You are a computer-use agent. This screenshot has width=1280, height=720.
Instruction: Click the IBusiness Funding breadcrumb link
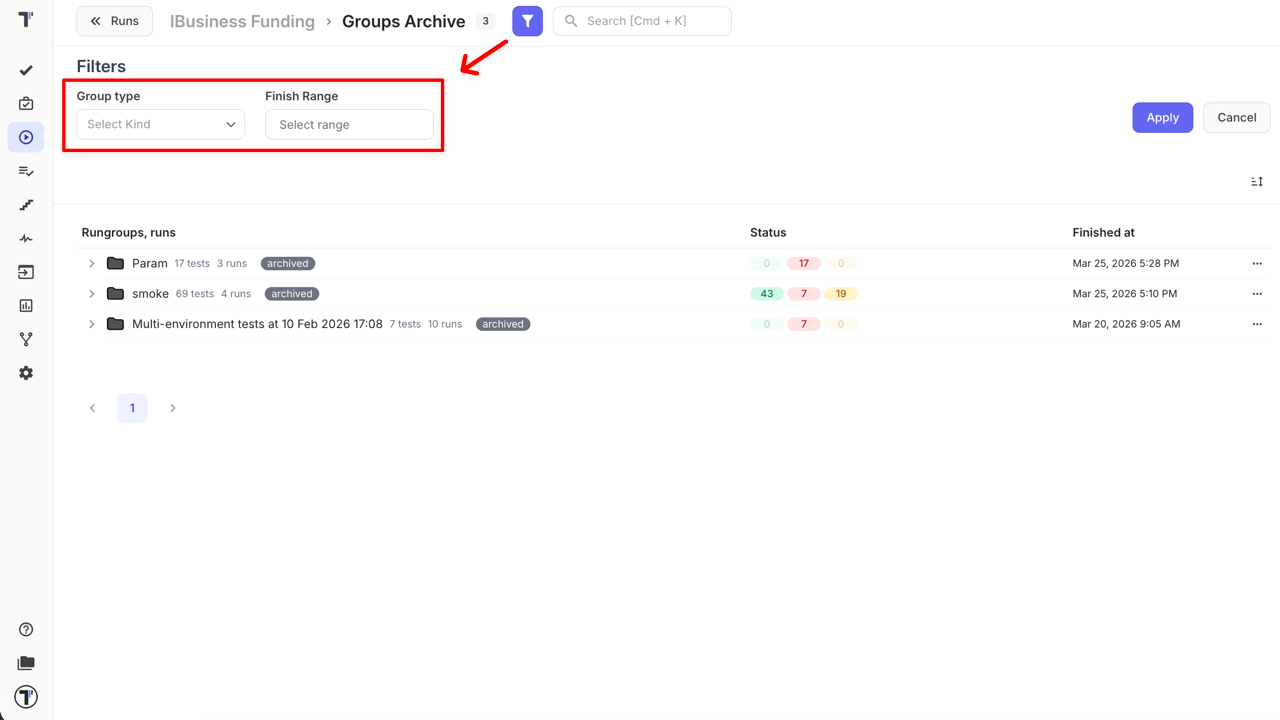coord(242,22)
